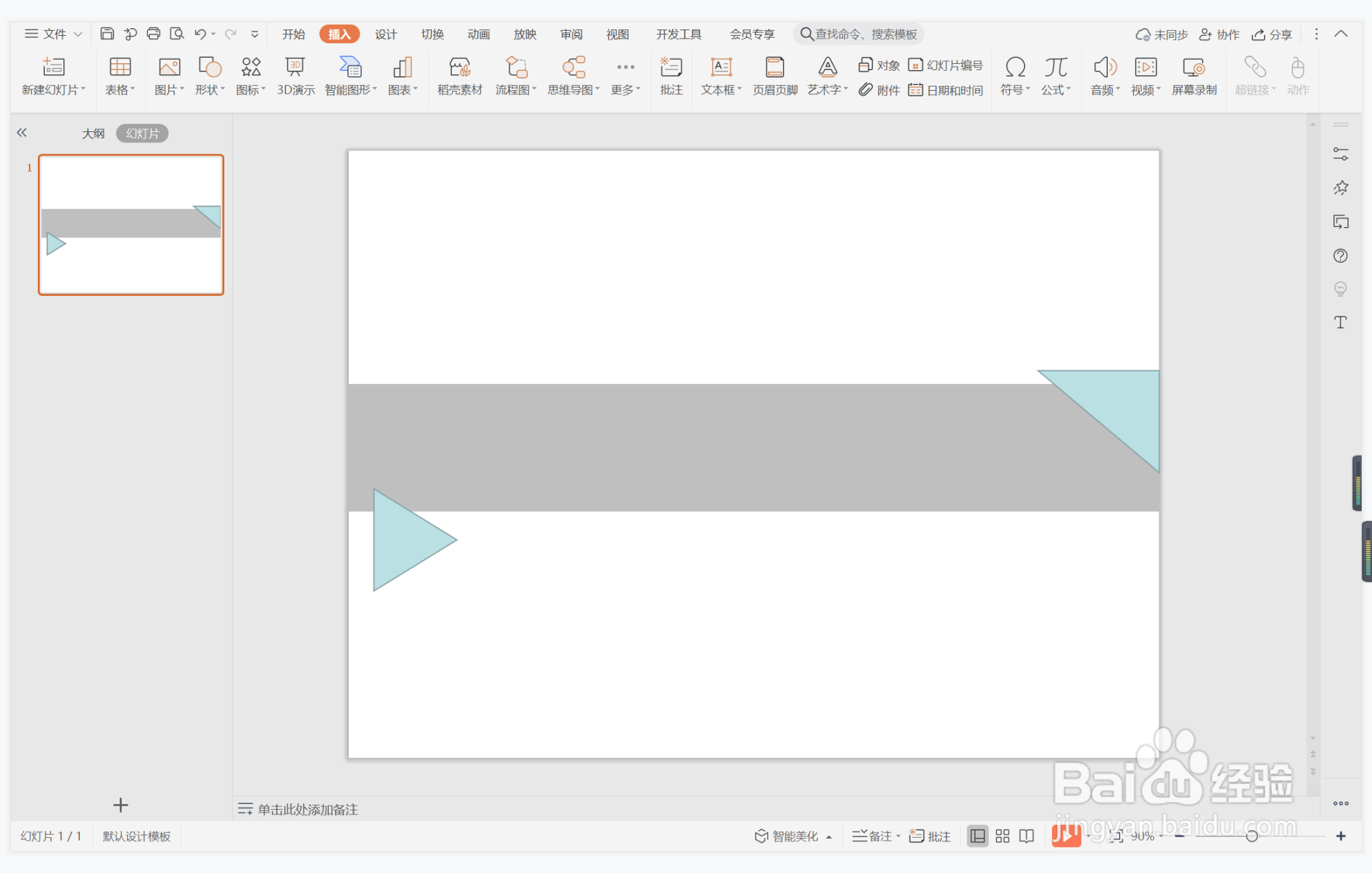Image resolution: width=1372 pixels, height=873 pixels.
Task: Open the 大纲 outline tab
Action: pos(93,133)
